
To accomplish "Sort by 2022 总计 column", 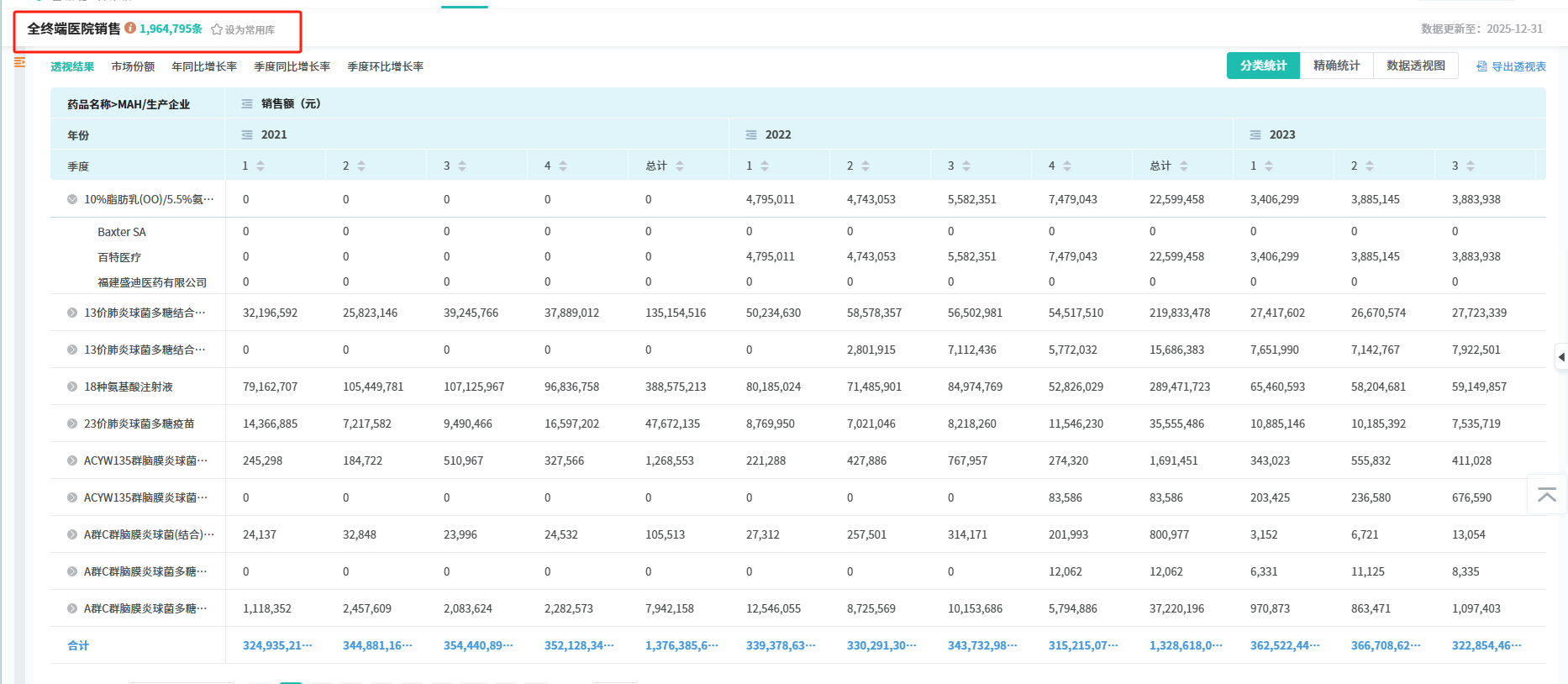I will tap(1184, 166).
